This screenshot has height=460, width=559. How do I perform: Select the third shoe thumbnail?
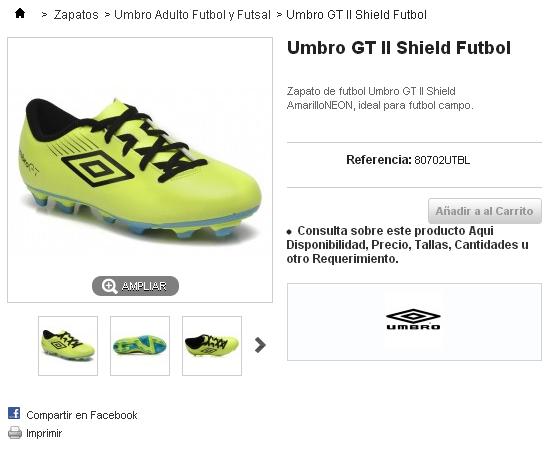click(x=212, y=346)
